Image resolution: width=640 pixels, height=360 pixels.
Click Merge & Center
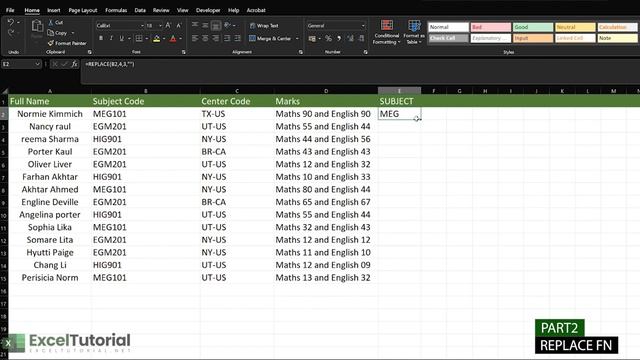click(x=270, y=38)
